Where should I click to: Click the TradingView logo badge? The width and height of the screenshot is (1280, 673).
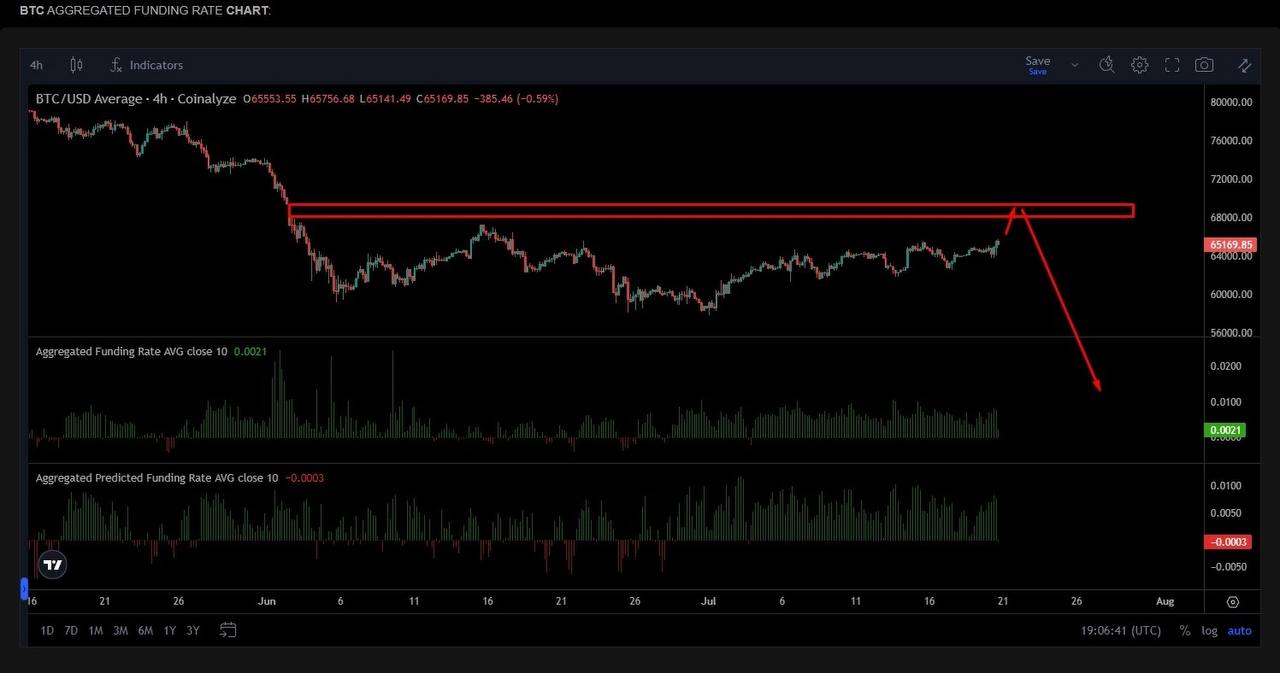tap(52, 565)
